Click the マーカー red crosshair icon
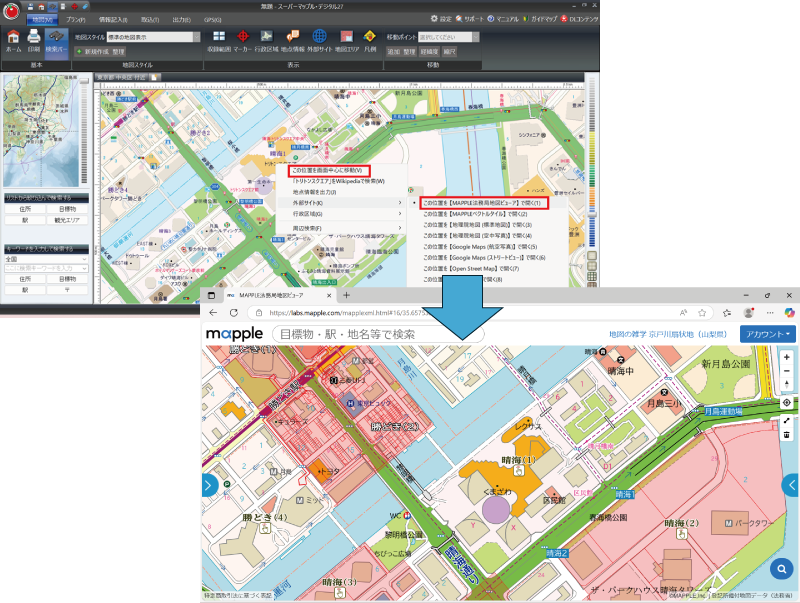 click(243, 40)
